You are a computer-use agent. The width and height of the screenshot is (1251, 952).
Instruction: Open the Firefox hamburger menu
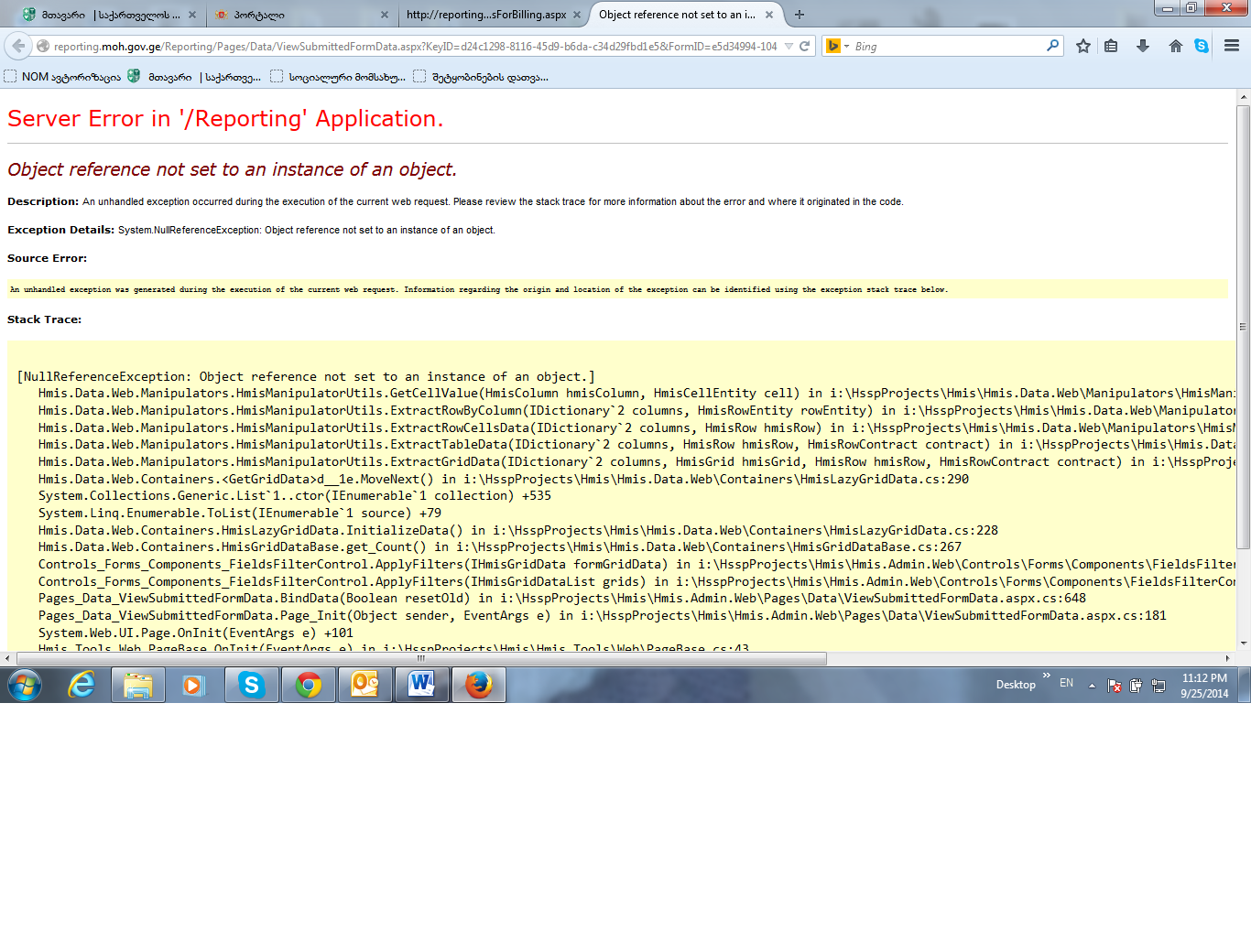pos(1232,46)
